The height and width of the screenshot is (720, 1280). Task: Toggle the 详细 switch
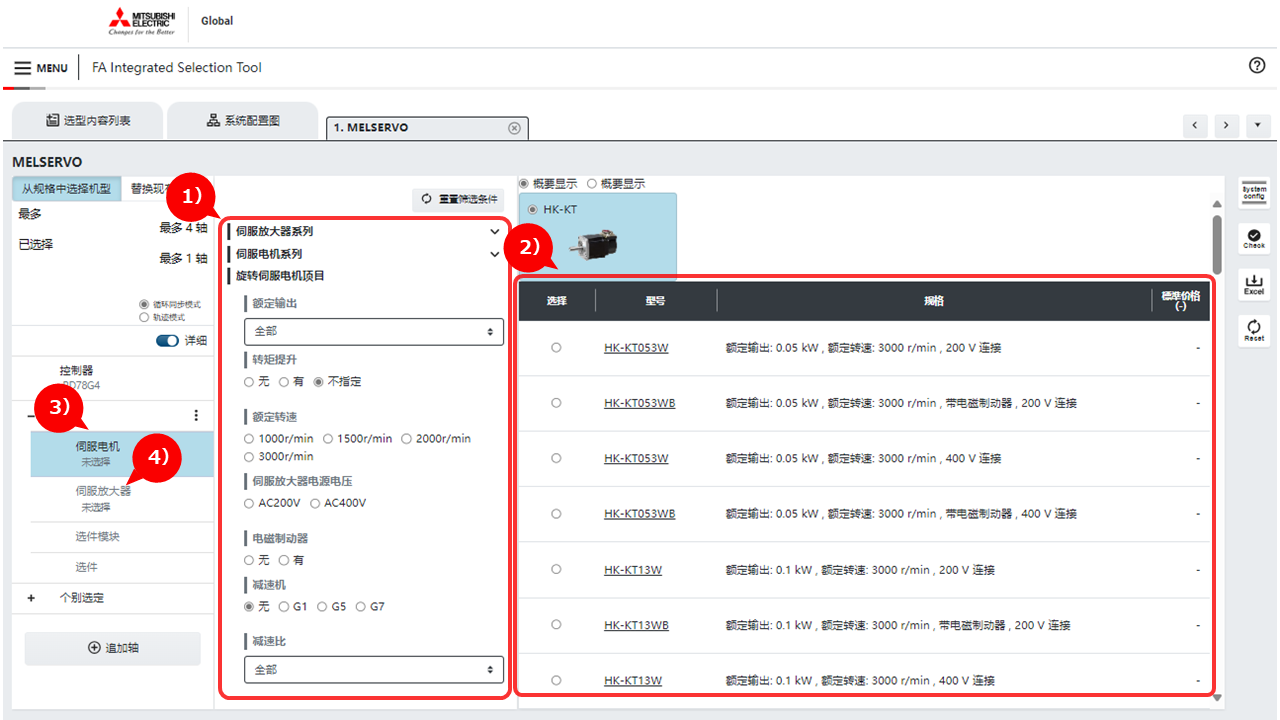167,341
